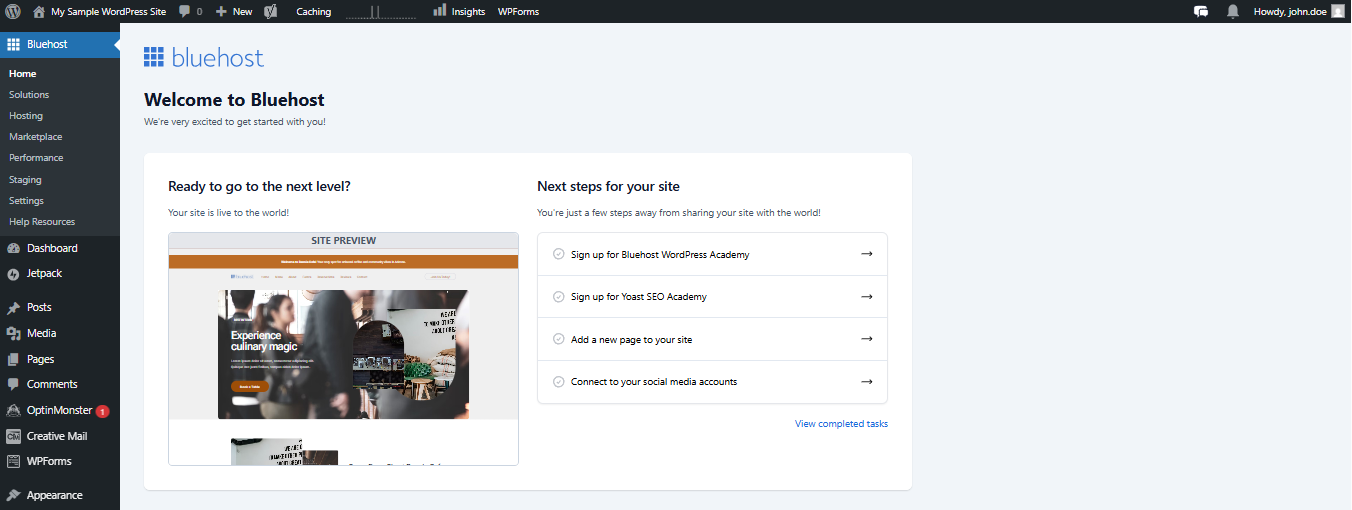Click the Insights label in admin bar
The image size is (1352, 510).
click(468, 12)
